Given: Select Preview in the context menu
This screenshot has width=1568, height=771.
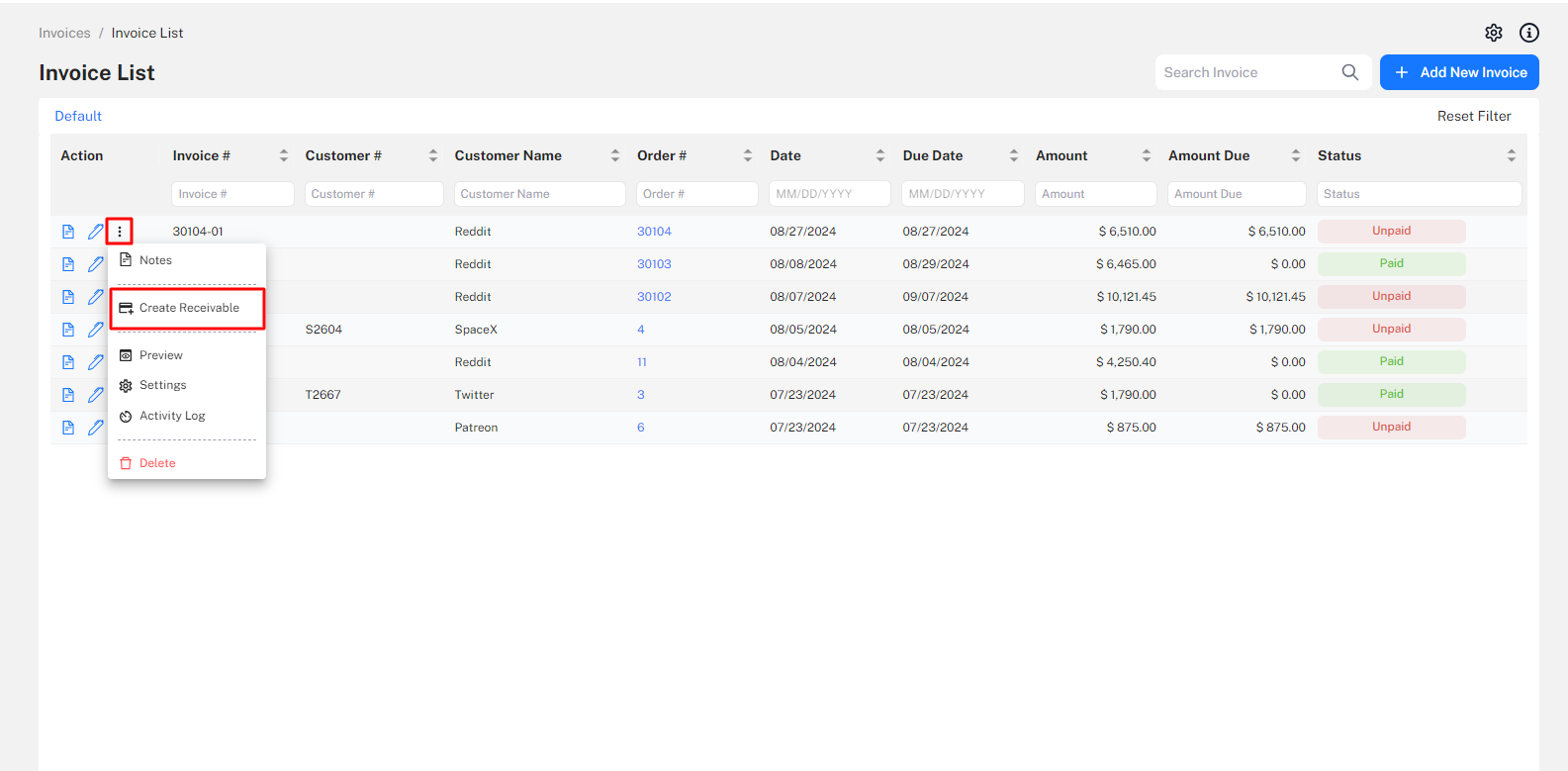Looking at the screenshot, I should (187, 355).
